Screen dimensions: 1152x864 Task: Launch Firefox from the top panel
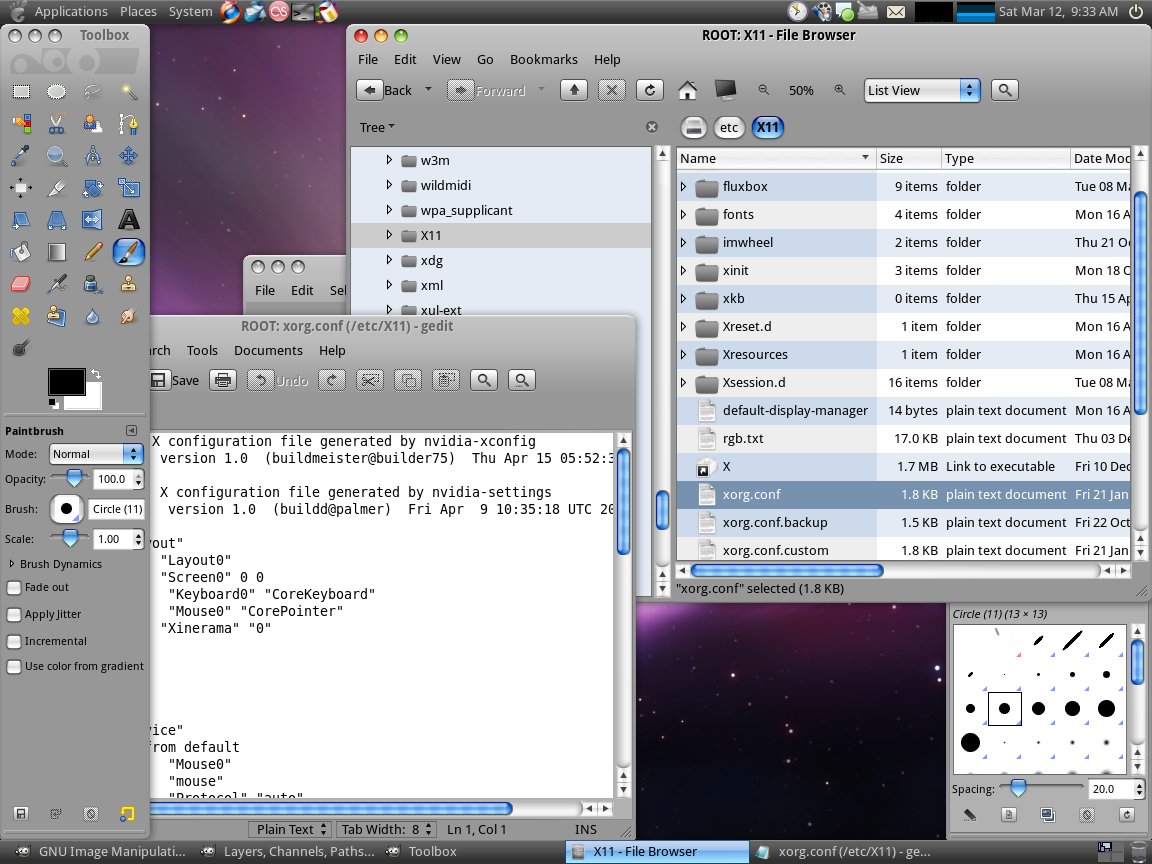[230, 11]
